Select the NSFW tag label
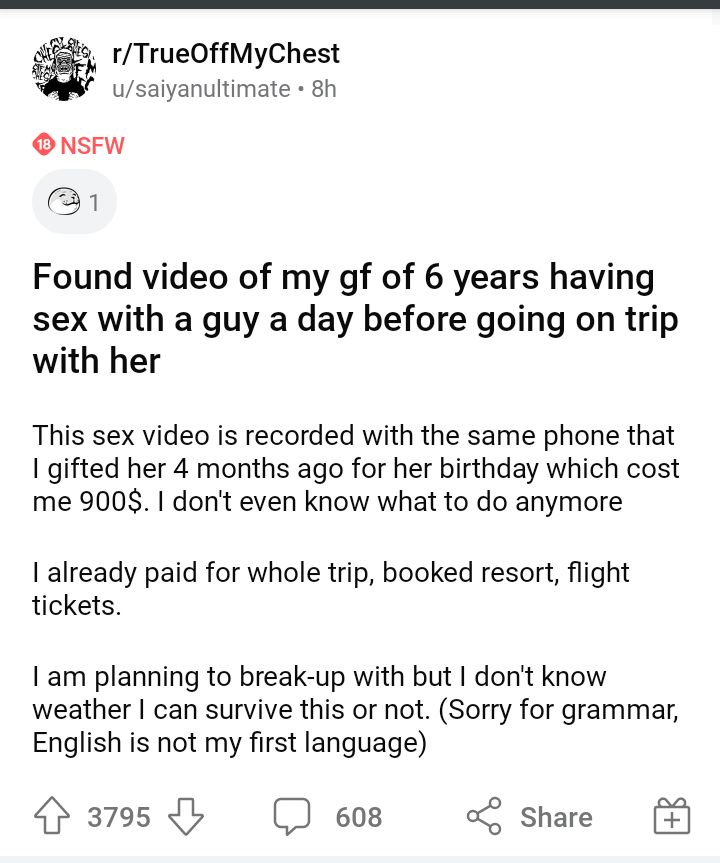The height and width of the screenshot is (863, 720). click(x=92, y=146)
